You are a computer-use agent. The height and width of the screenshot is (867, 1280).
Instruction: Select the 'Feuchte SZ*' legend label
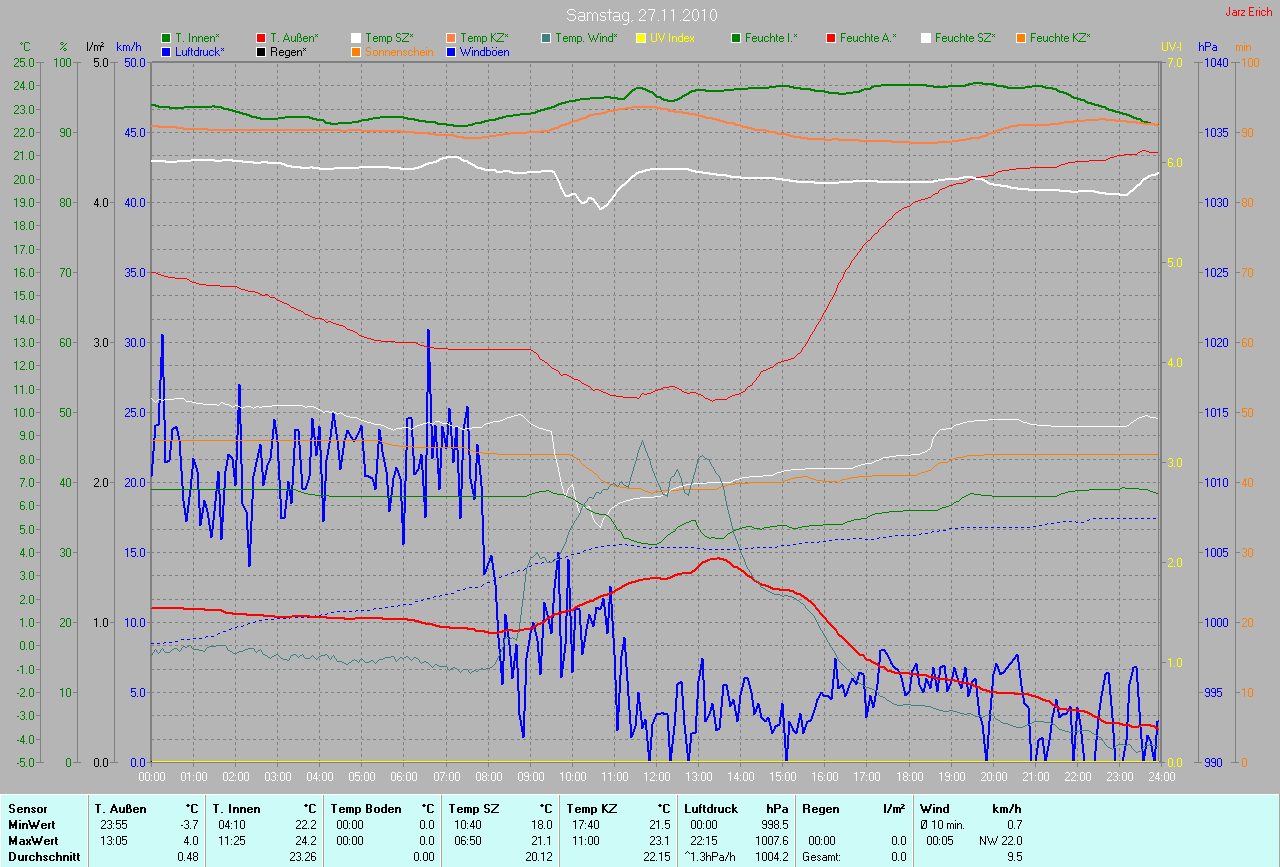[x=965, y=38]
